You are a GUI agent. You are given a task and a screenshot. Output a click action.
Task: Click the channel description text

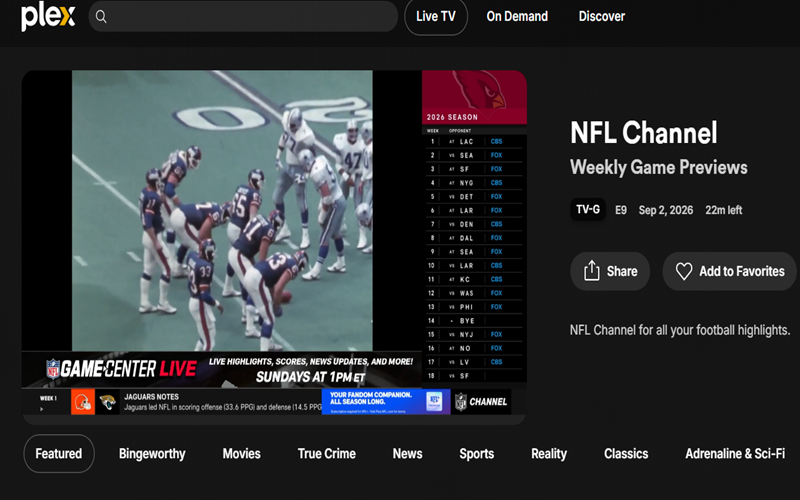pos(680,330)
